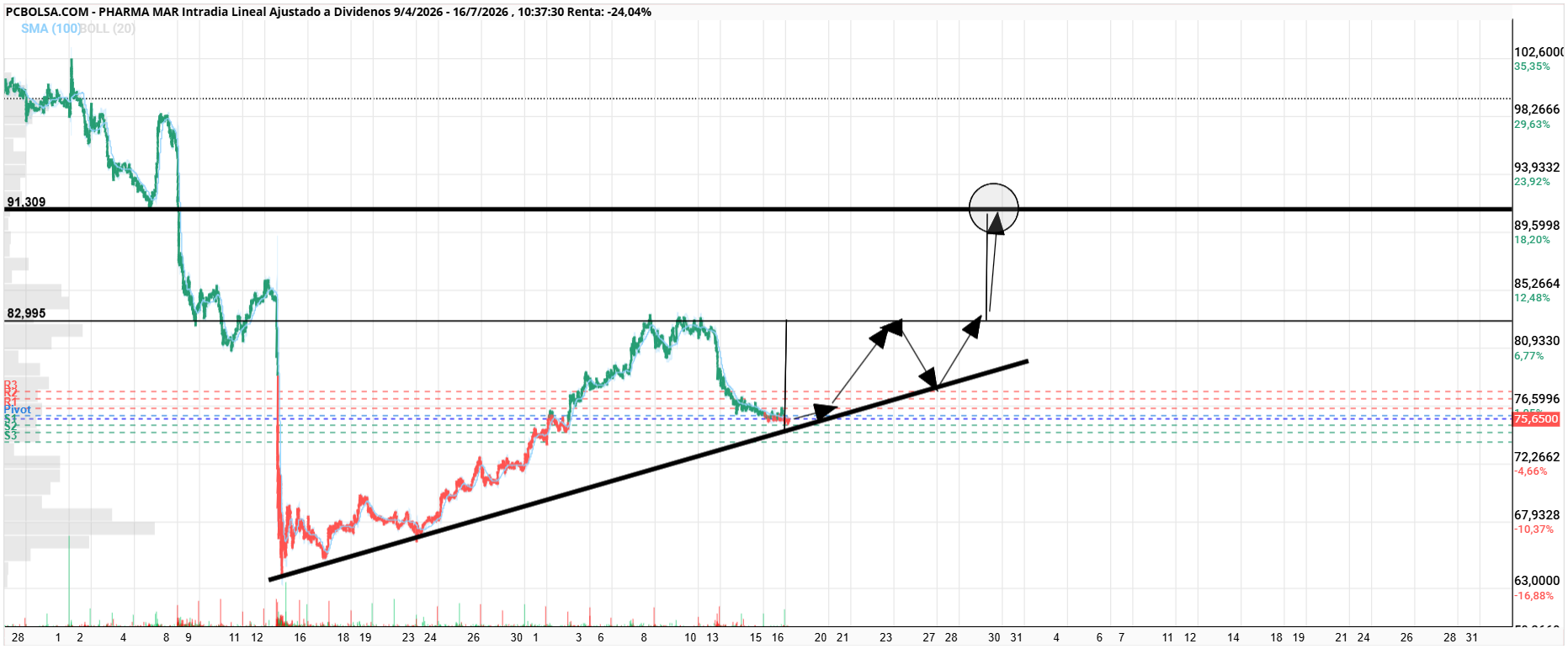Click the 98,2666 price axis label
This screenshot has width=1568, height=649.
point(1537,109)
